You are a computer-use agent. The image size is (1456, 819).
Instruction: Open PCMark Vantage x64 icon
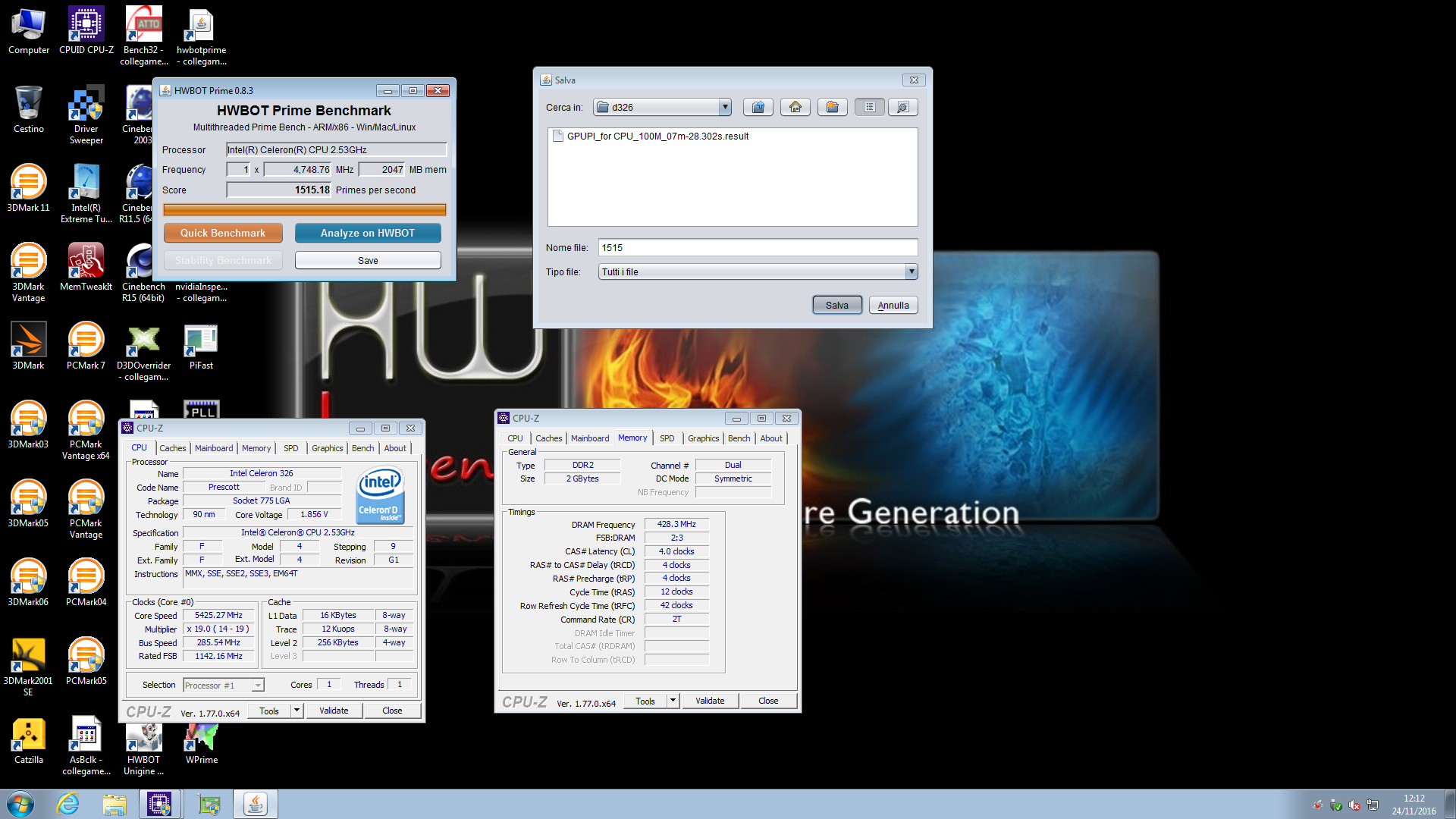pyautogui.click(x=86, y=429)
